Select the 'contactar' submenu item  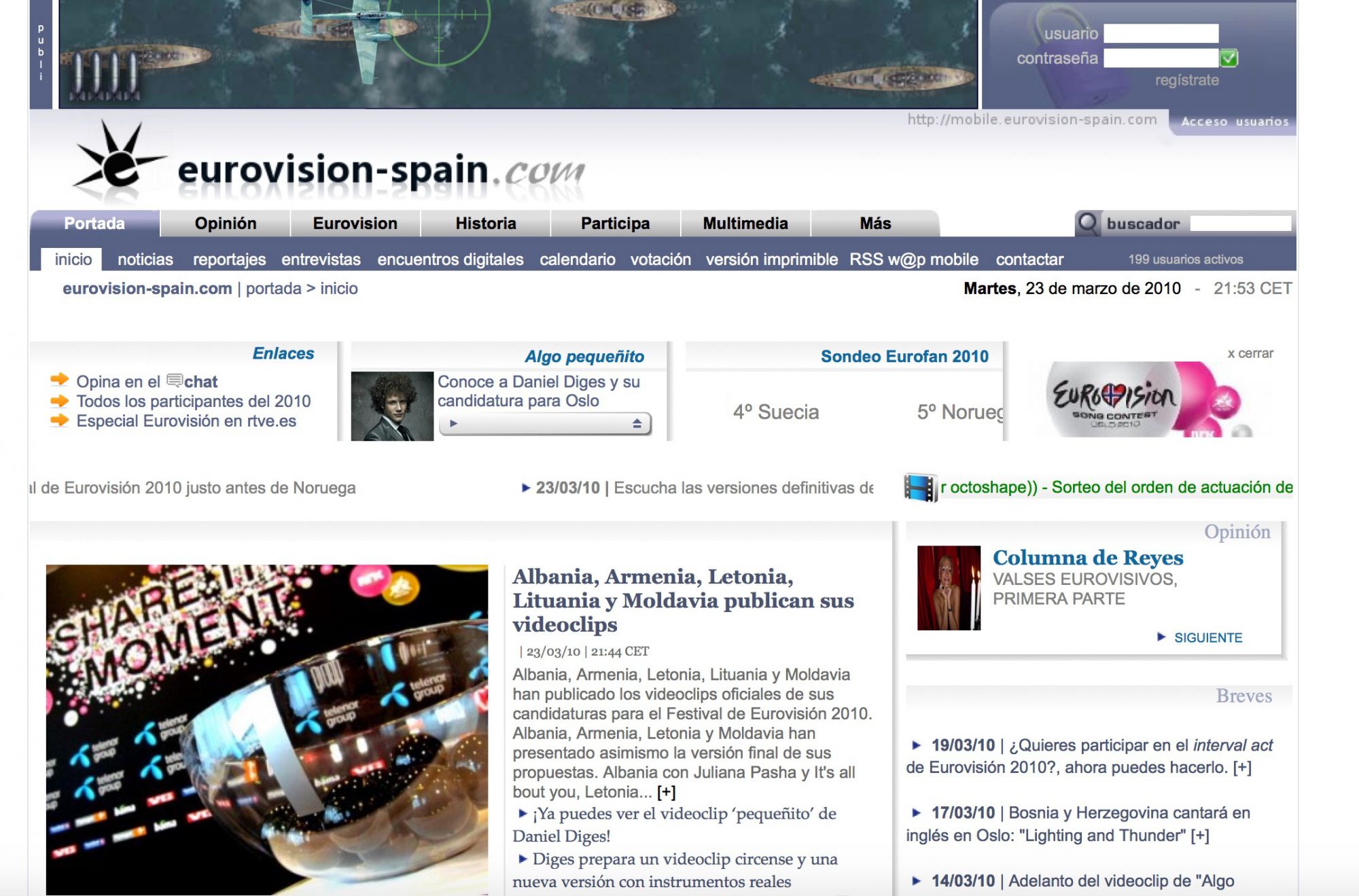(x=1029, y=259)
